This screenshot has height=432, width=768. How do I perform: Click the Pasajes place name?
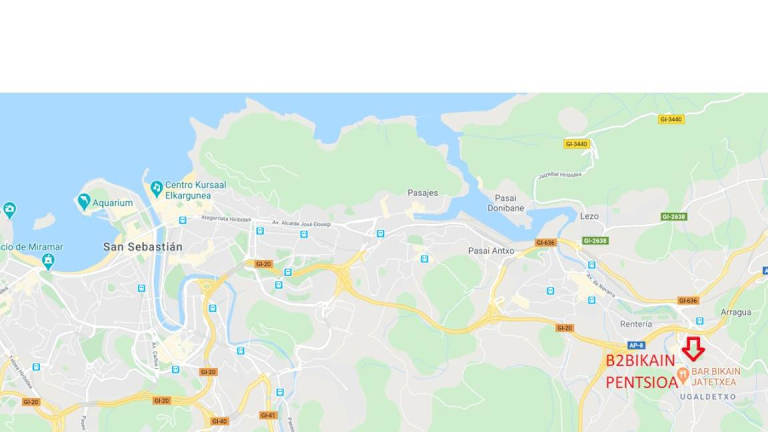pos(423,193)
